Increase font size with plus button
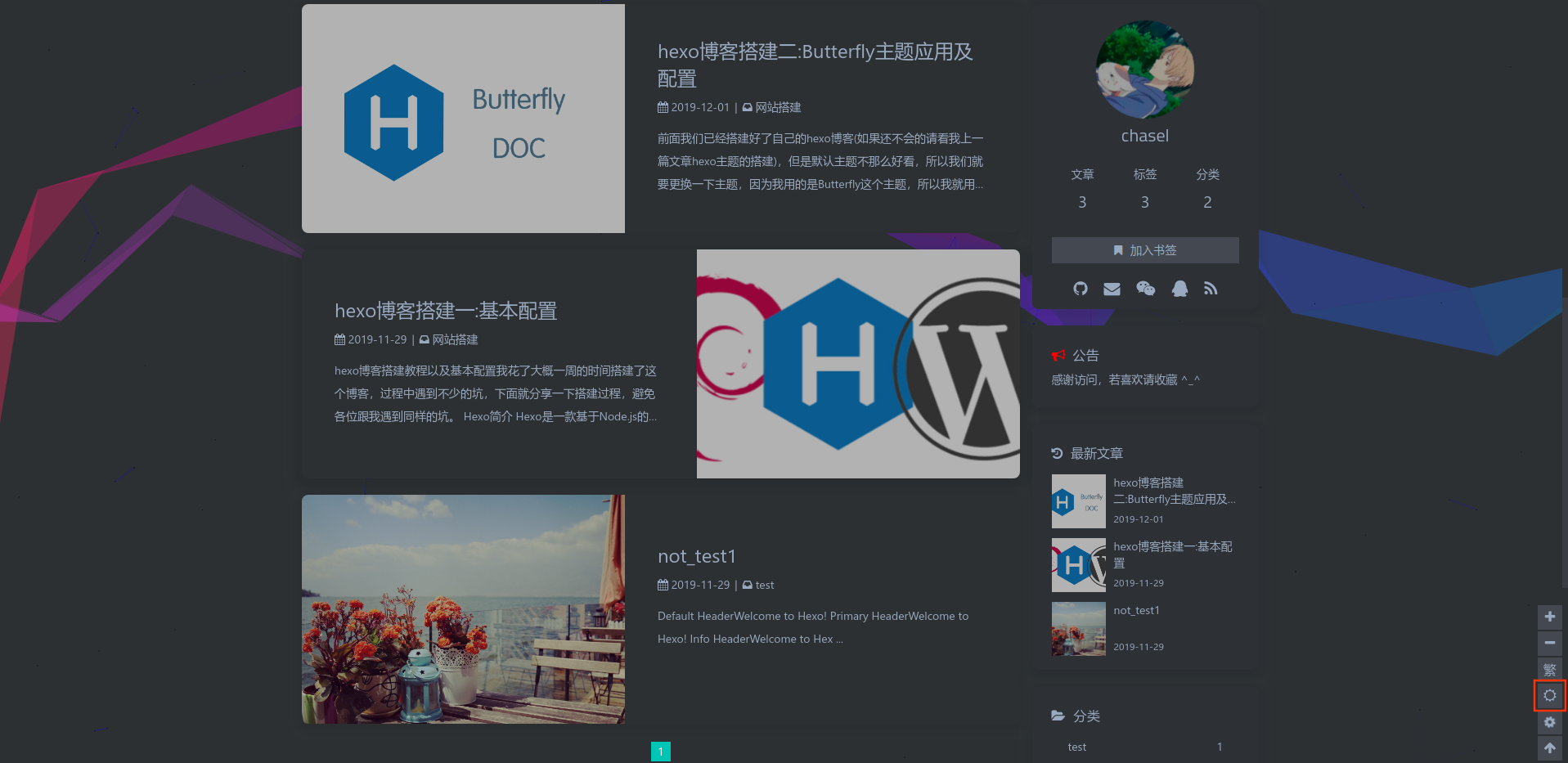The width and height of the screenshot is (1568, 763). [x=1549, y=617]
